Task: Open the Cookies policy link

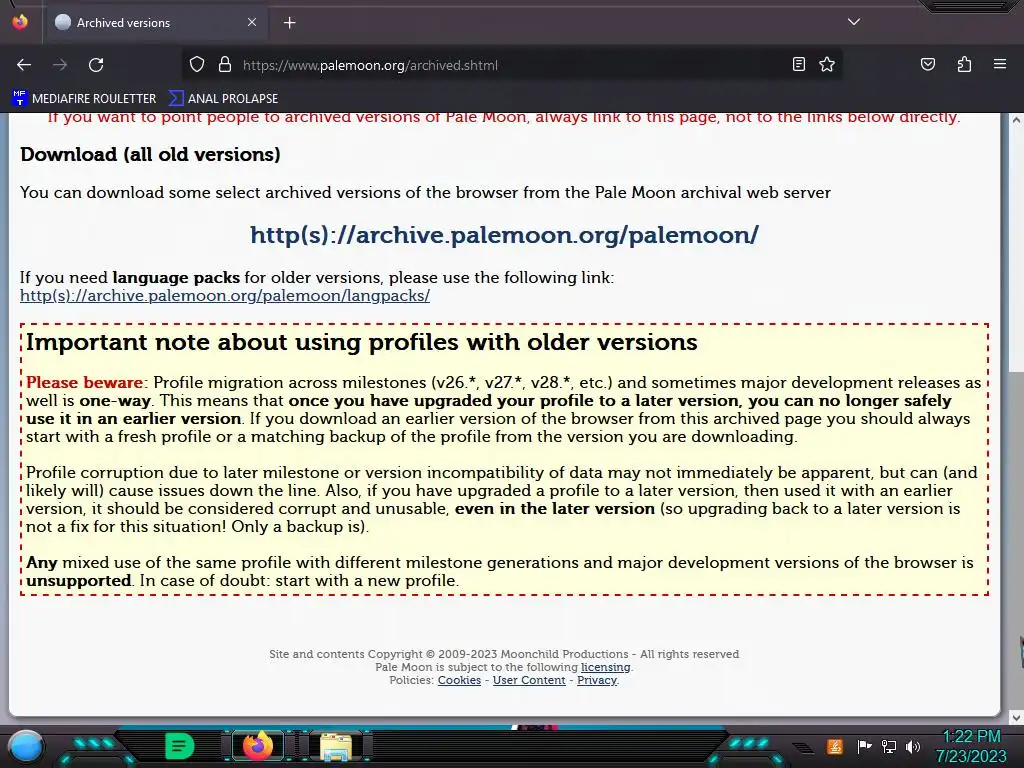Action: 459,680
